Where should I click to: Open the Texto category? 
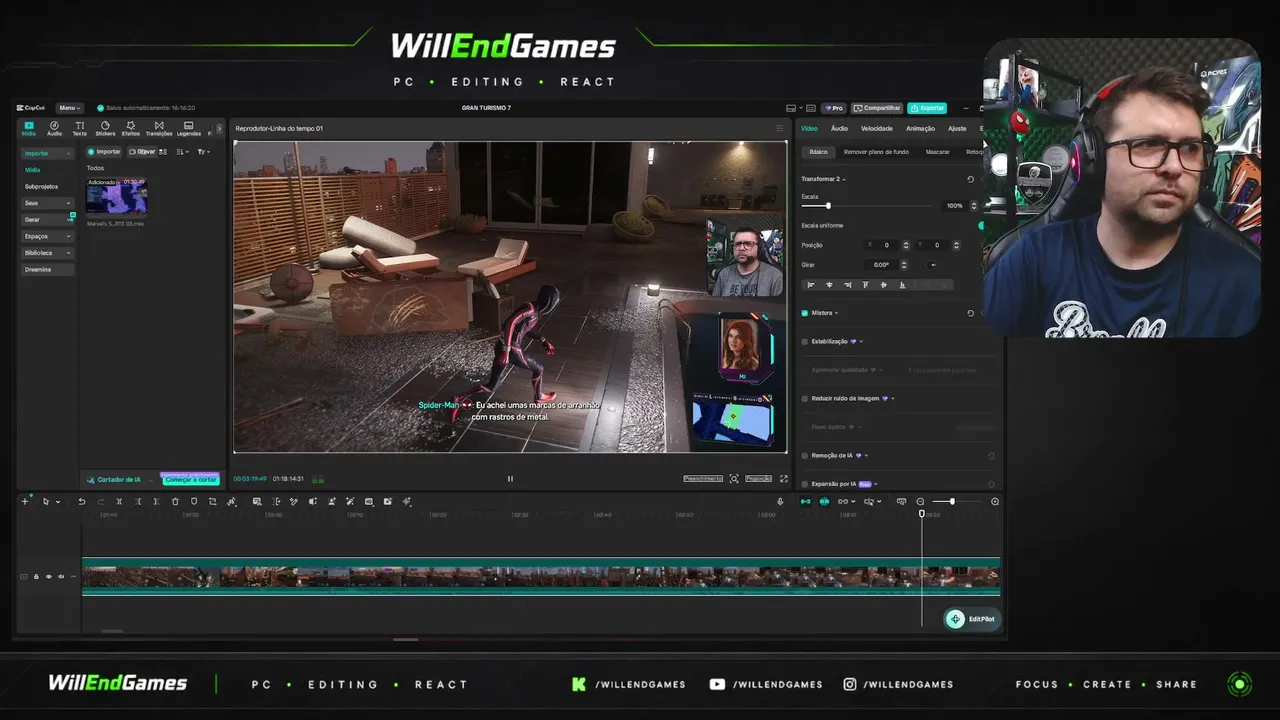click(x=80, y=128)
